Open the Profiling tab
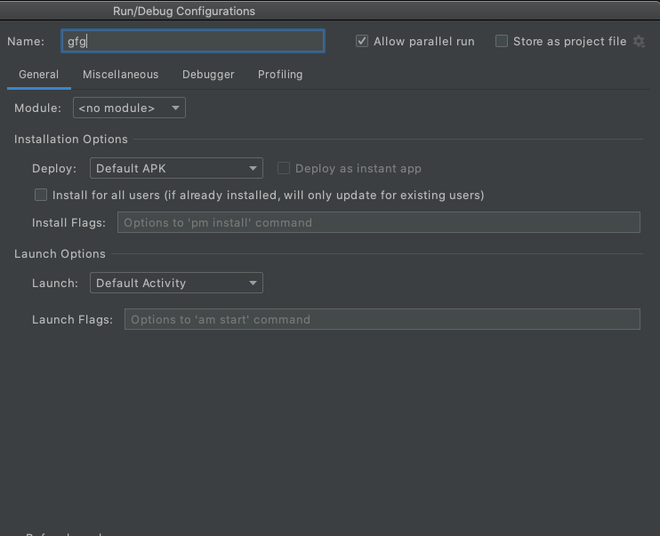Screen dimensions: 660x536 (x=280, y=75)
